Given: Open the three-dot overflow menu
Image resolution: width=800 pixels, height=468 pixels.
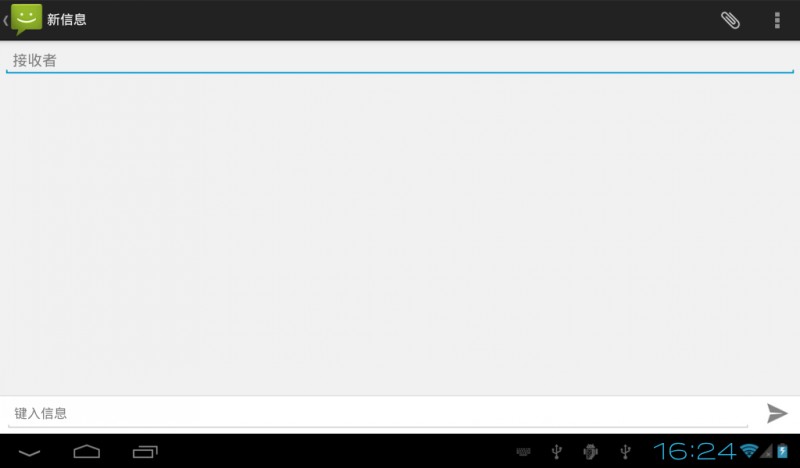Looking at the screenshot, I should click(777, 20).
